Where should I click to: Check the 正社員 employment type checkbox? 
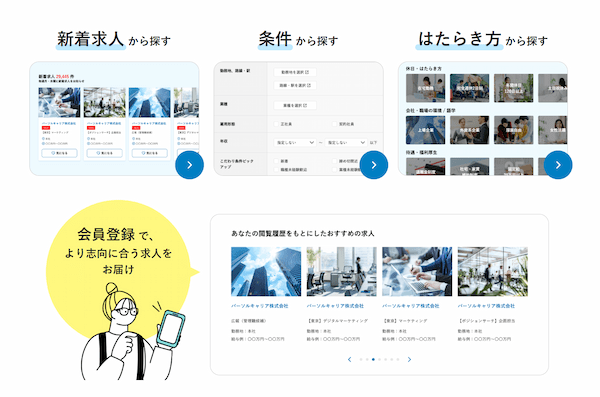276,124
